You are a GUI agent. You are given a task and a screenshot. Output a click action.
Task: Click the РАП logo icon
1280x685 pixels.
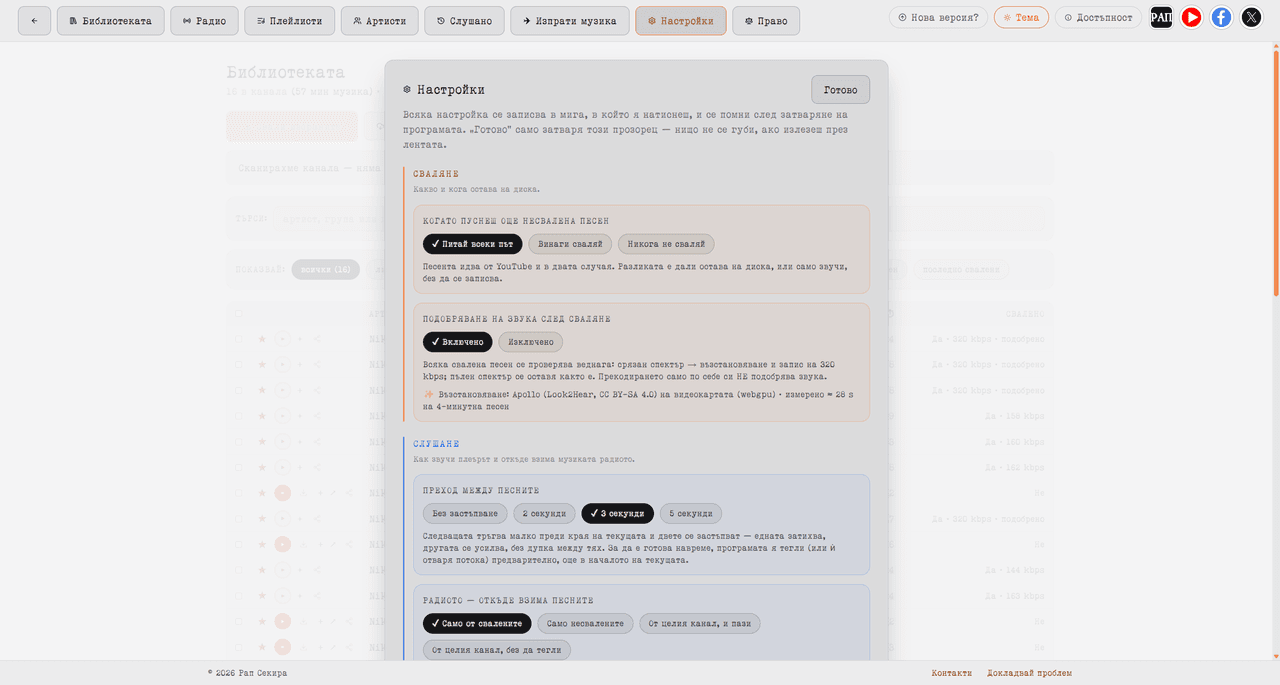pyautogui.click(x=1161, y=17)
